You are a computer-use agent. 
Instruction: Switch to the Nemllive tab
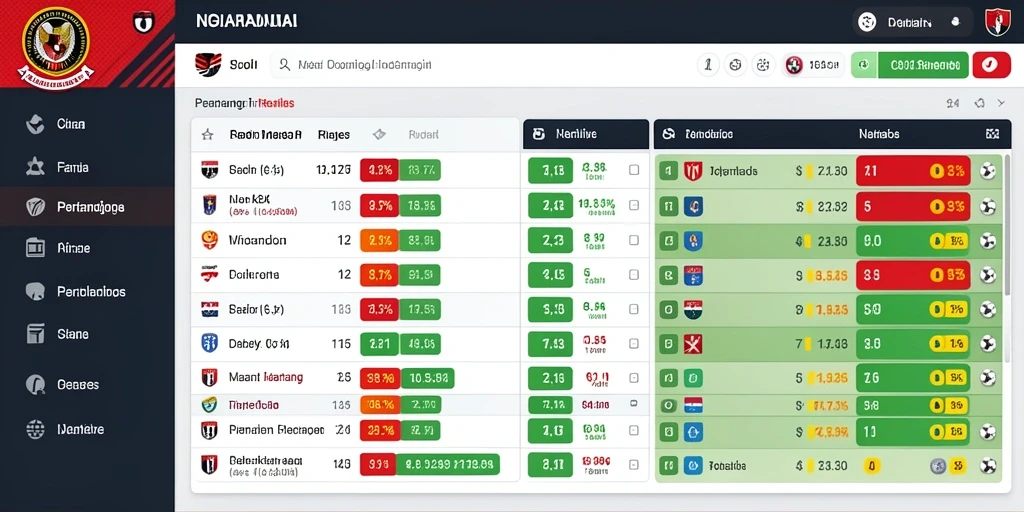[x=586, y=134]
